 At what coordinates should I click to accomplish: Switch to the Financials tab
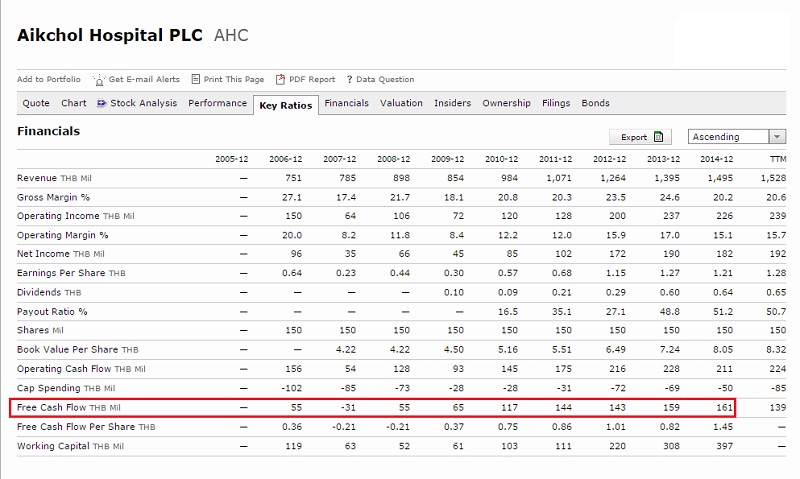(346, 103)
